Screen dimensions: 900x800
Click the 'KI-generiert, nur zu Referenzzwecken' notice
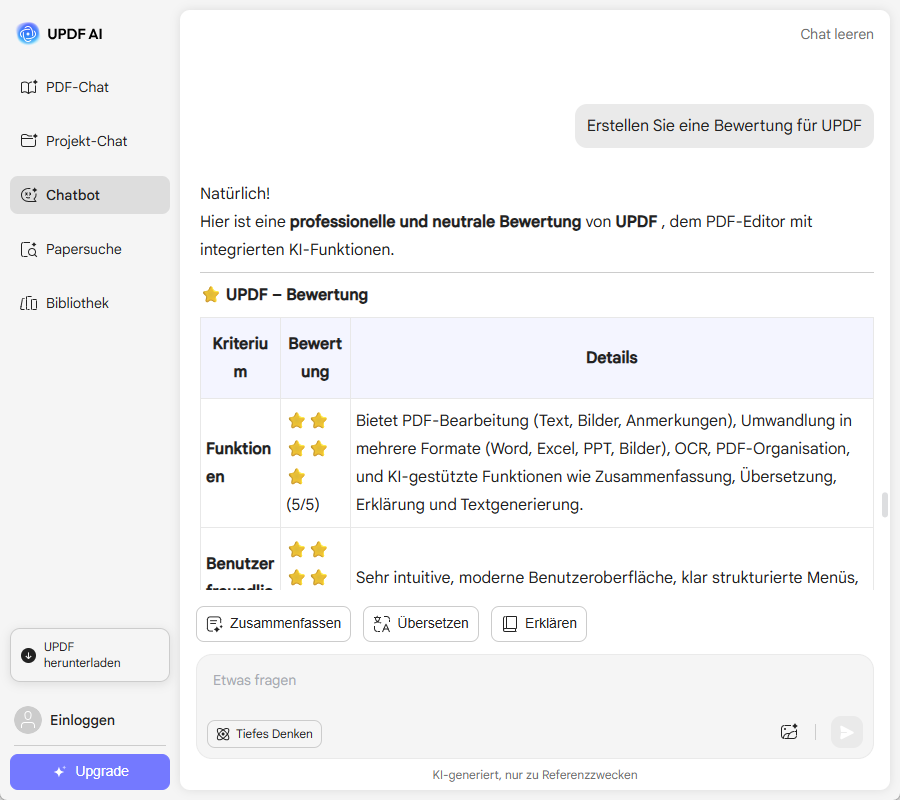click(535, 775)
